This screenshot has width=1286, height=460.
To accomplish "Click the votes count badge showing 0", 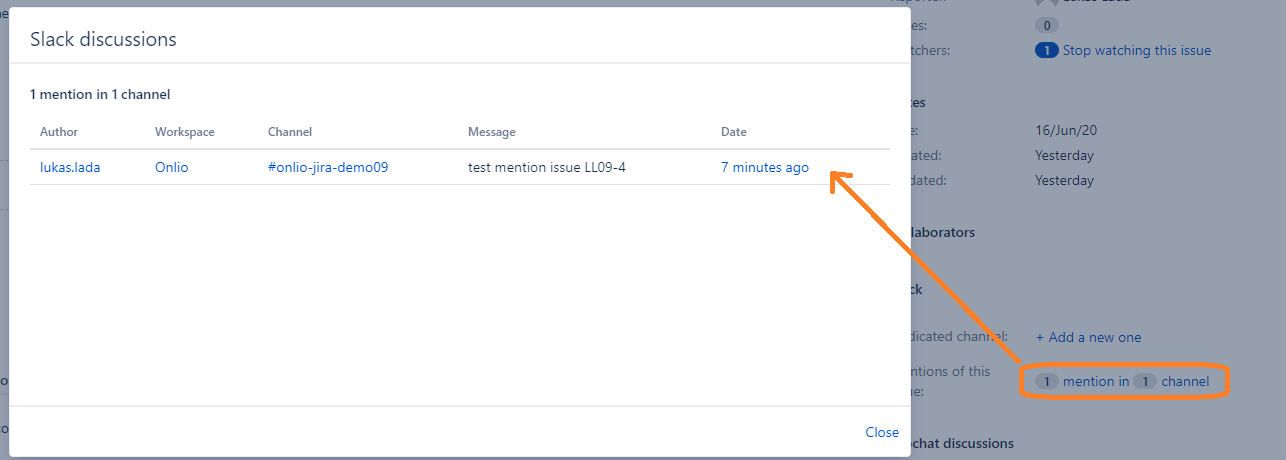I will 1046,25.
